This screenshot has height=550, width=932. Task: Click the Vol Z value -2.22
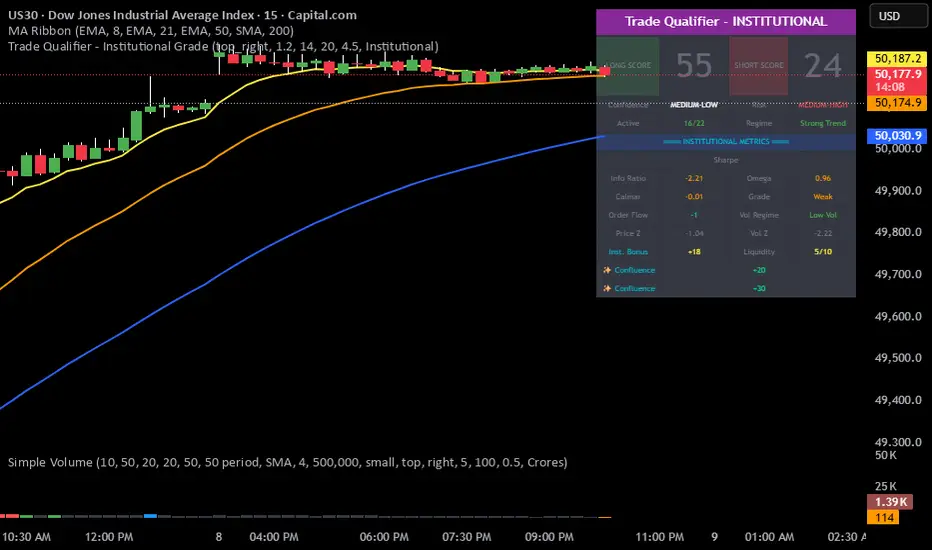[823, 234]
